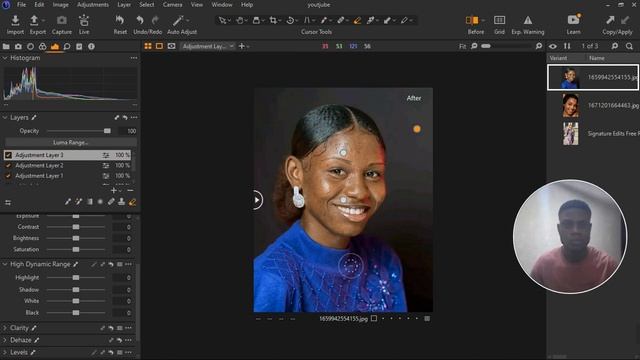Click the Copy adjustments arrow

610,20
